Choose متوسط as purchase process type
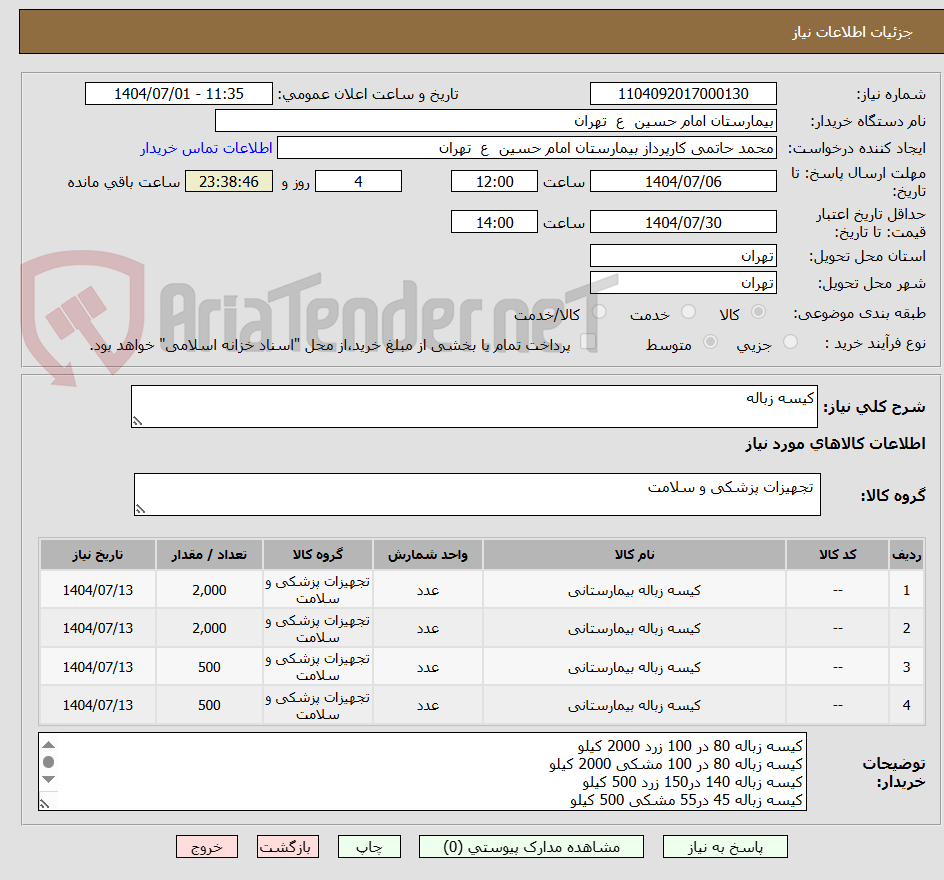Image resolution: width=944 pixels, height=880 pixels. [710, 341]
